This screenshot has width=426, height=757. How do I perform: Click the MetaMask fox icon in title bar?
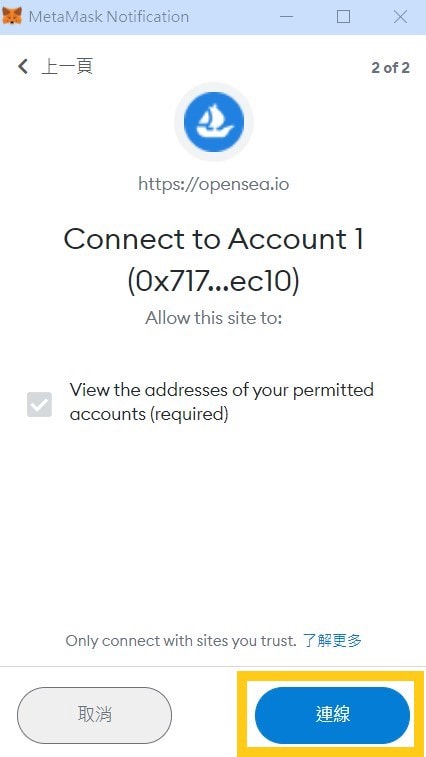click(12, 16)
